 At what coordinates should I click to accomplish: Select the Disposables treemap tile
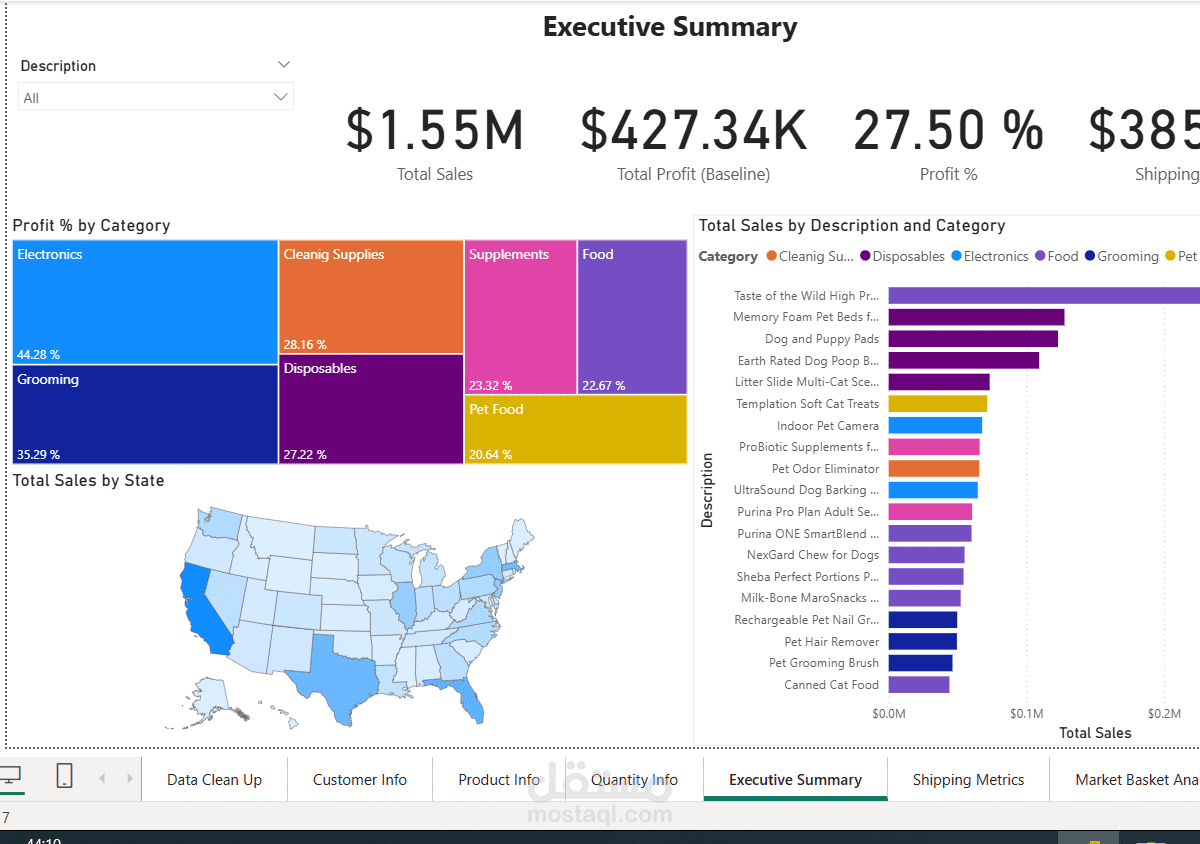tap(371, 409)
